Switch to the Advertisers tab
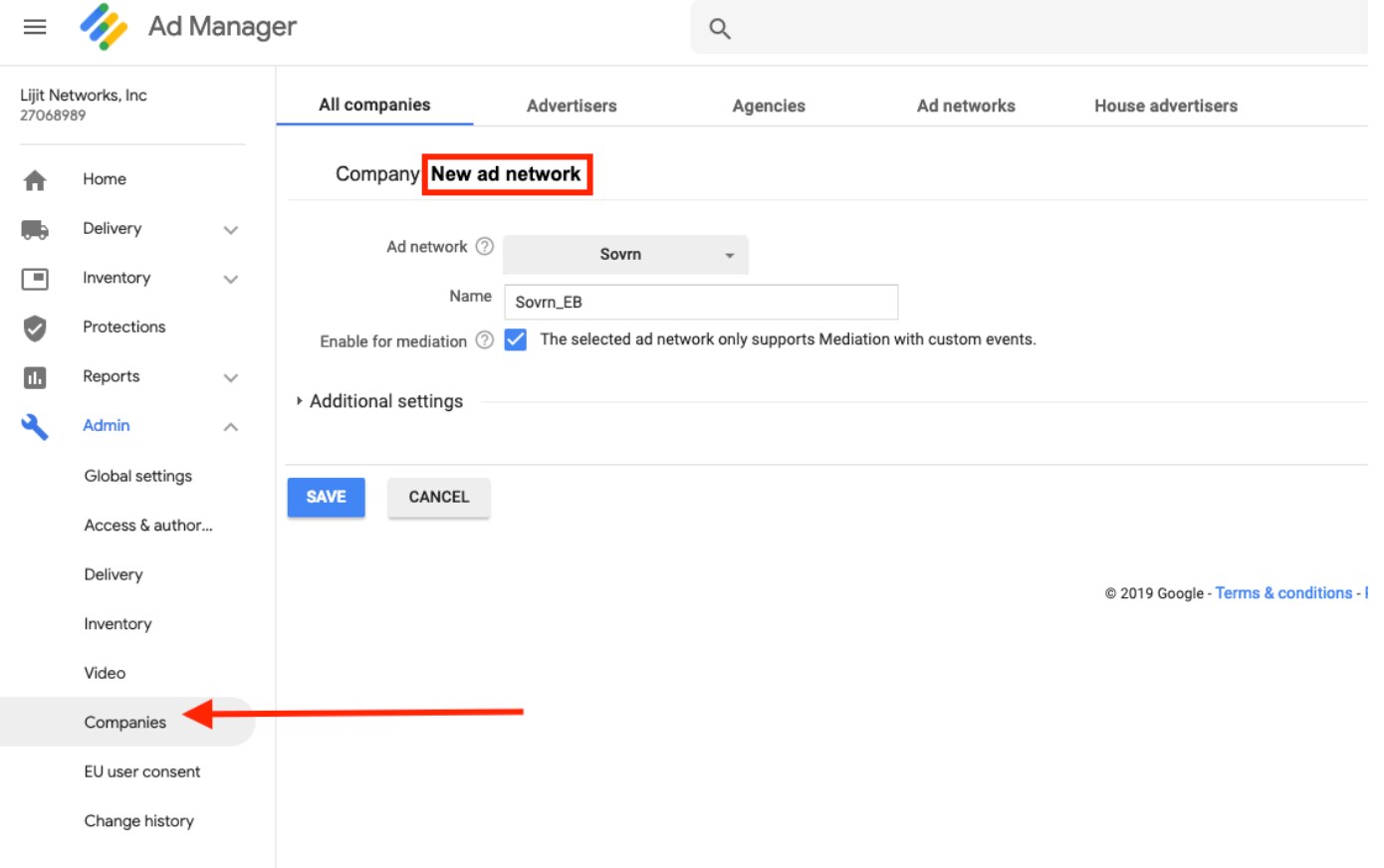Screen dimensions: 1384x868 [x=572, y=106]
